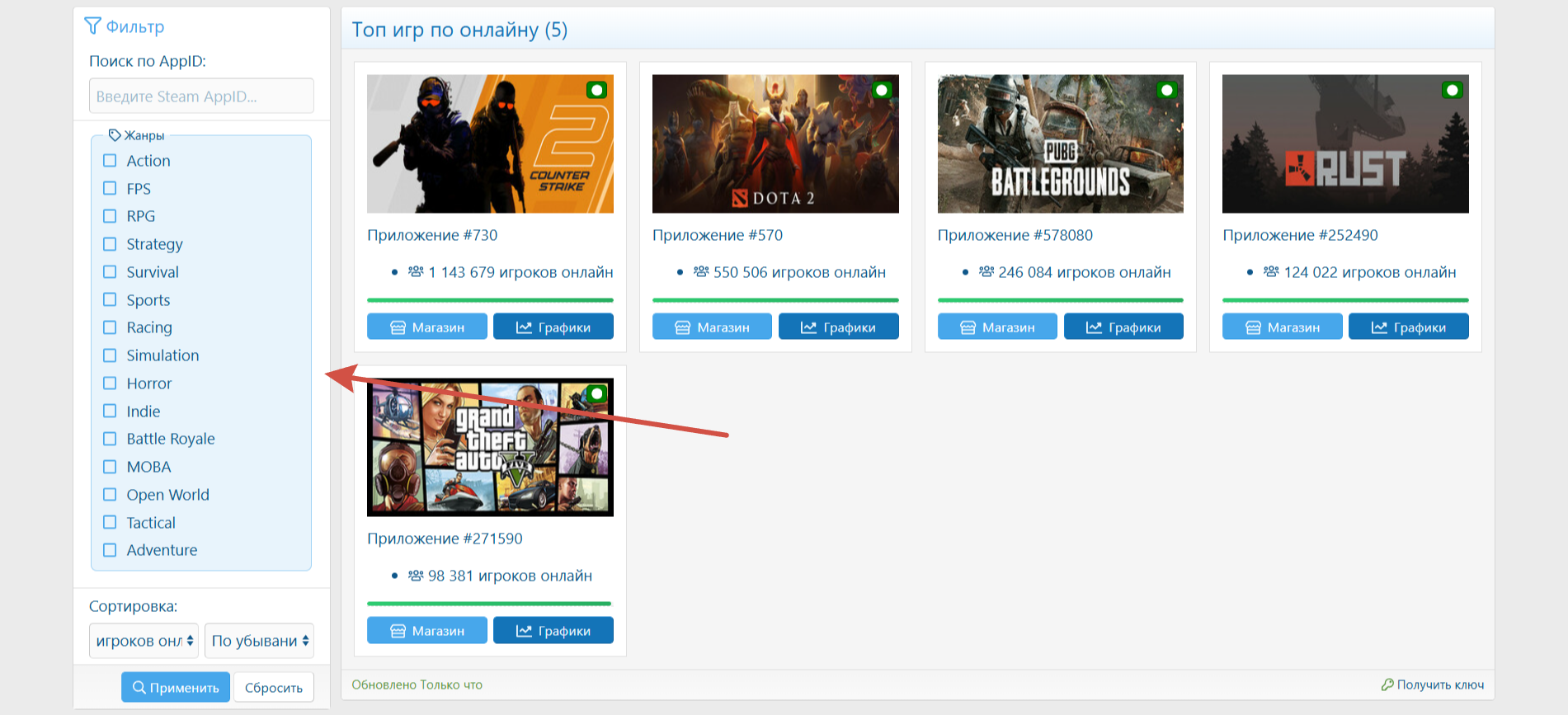Click the green online status badge on PUBG
This screenshot has width=1568, height=715.
1166,90
